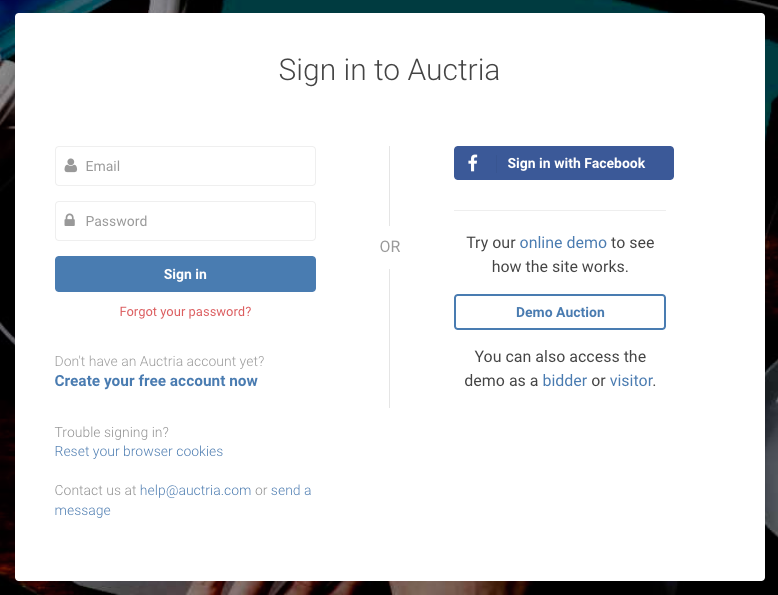This screenshot has height=595, width=778.
Task: Click the Sign in to Auctria heading
Action: point(389,70)
